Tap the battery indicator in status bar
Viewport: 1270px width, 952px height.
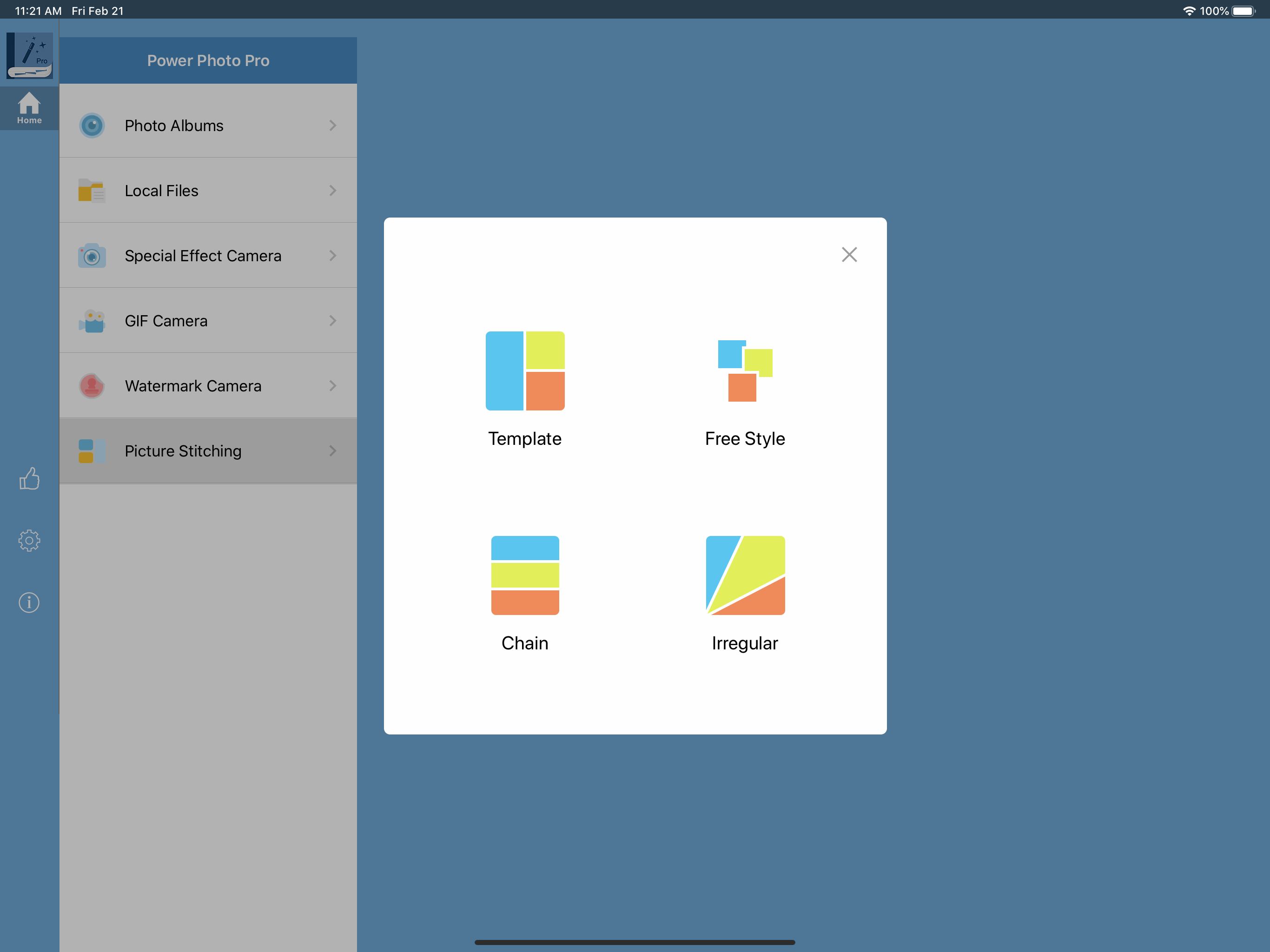1243,11
